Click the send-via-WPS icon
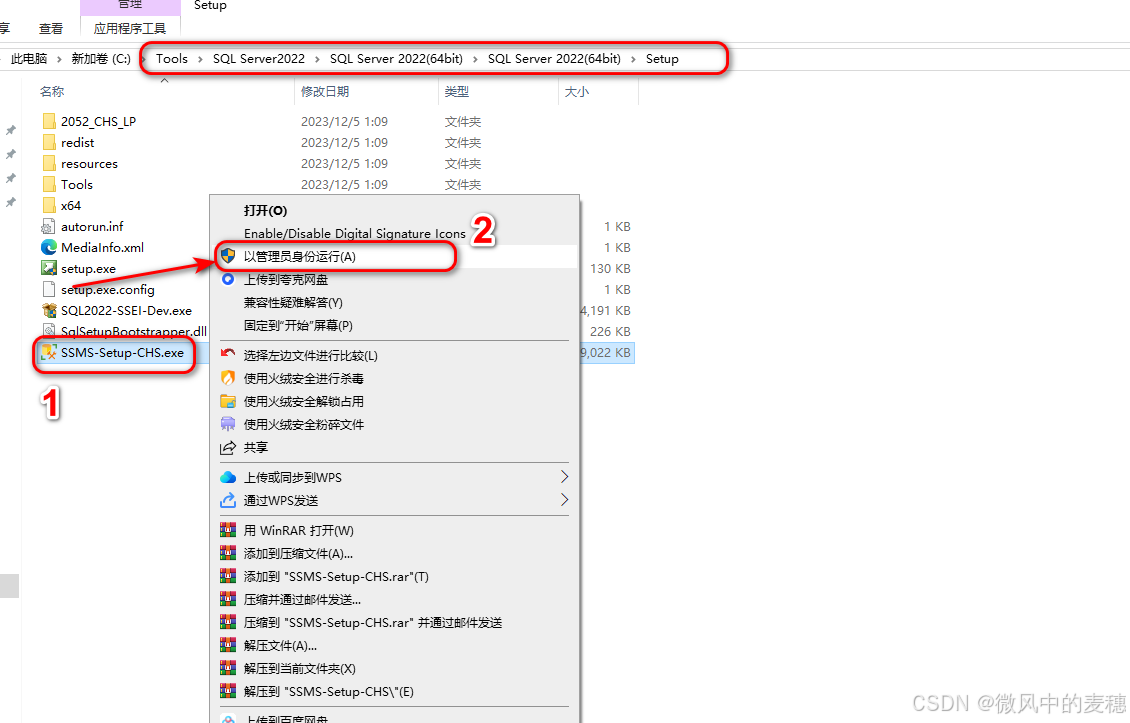This screenshot has height=723, width=1130. point(228,500)
